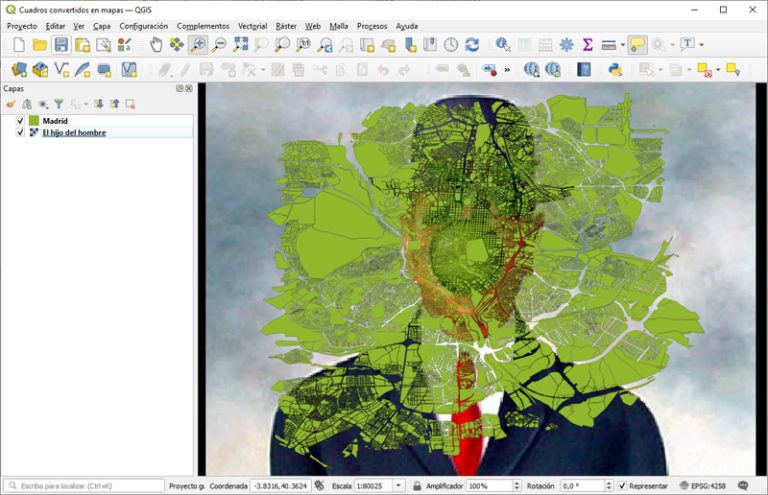Create a new blank project
Image resolution: width=768 pixels, height=495 pixels.
click(x=19, y=45)
